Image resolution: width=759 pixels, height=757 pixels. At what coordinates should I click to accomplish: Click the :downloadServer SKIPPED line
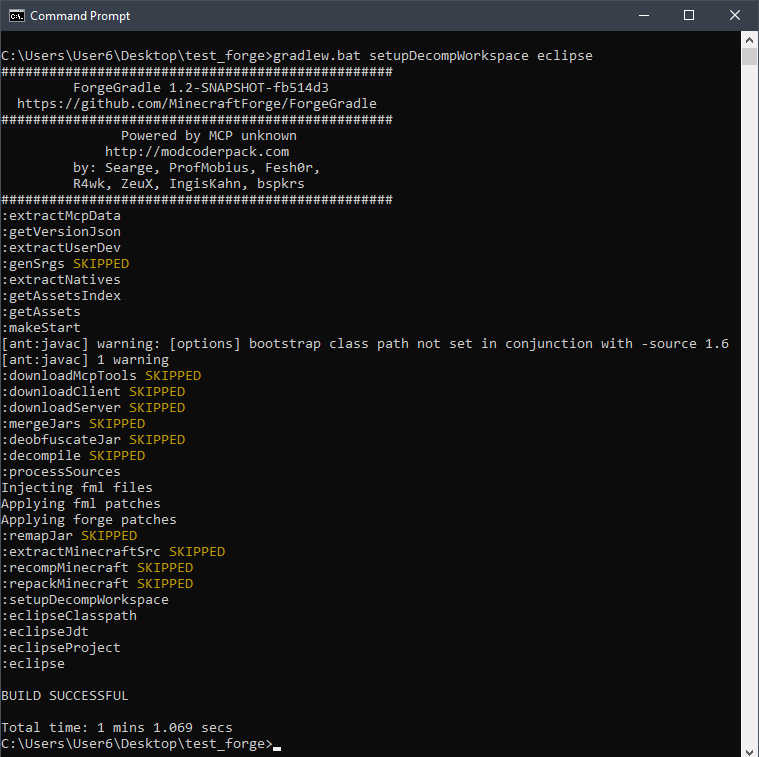pos(93,408)
